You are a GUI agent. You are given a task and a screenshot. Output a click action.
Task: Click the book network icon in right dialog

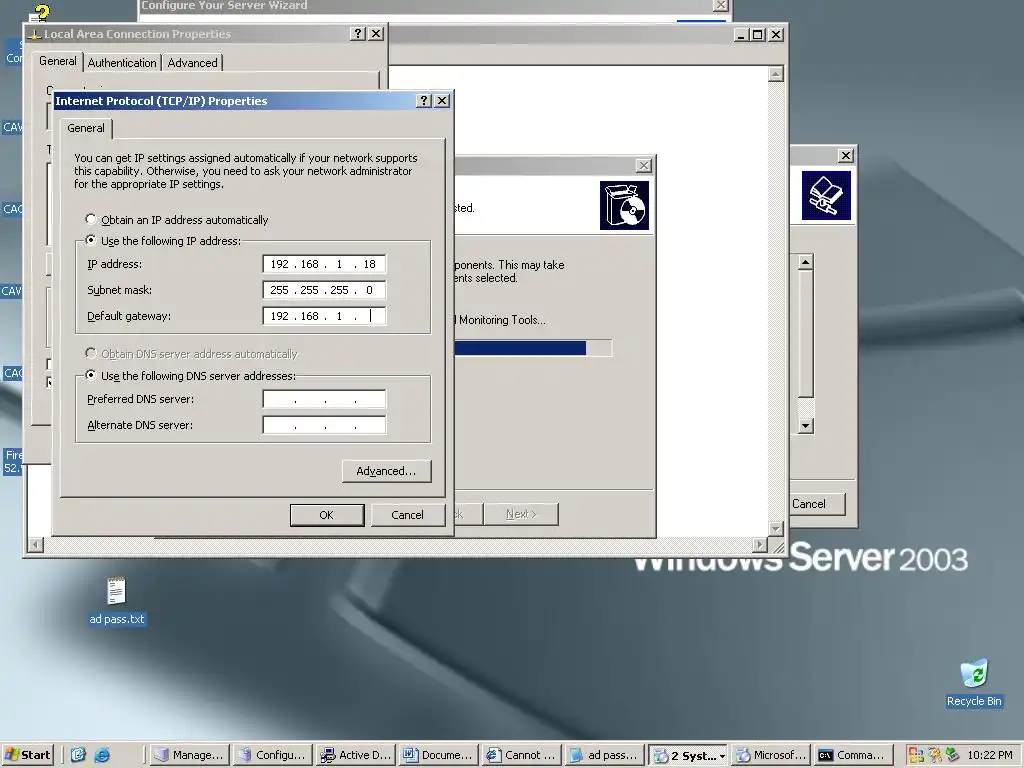point(826,195)
